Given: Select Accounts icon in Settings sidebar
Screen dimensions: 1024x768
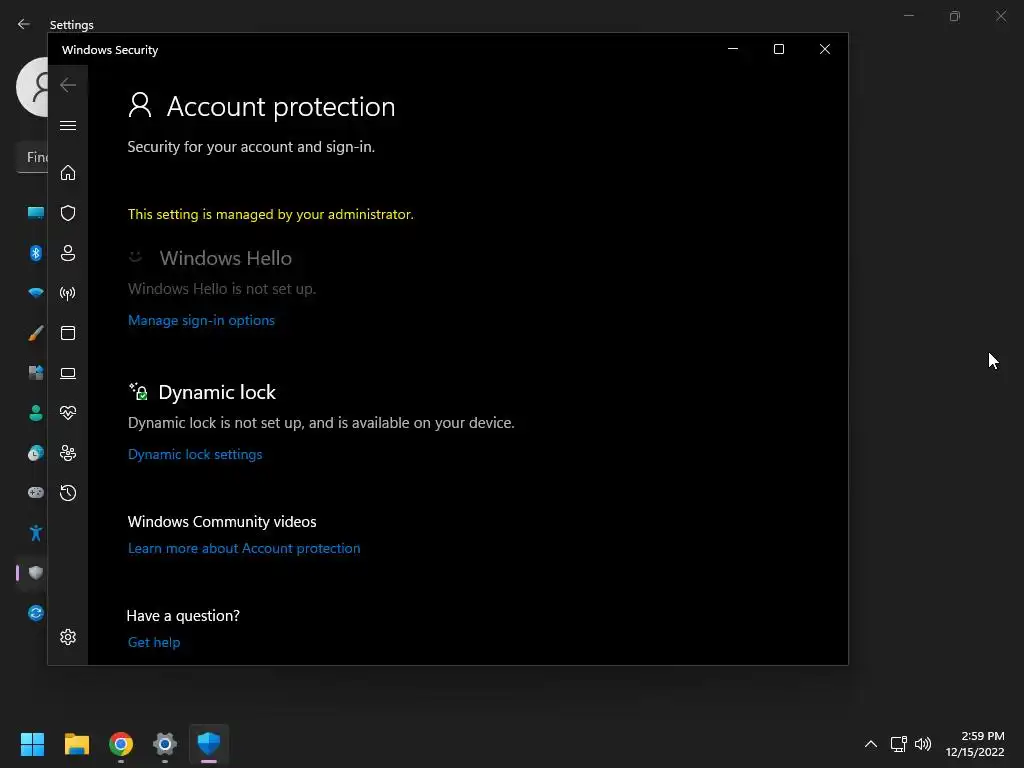Looking at the screenshot, I should (36, 413).
